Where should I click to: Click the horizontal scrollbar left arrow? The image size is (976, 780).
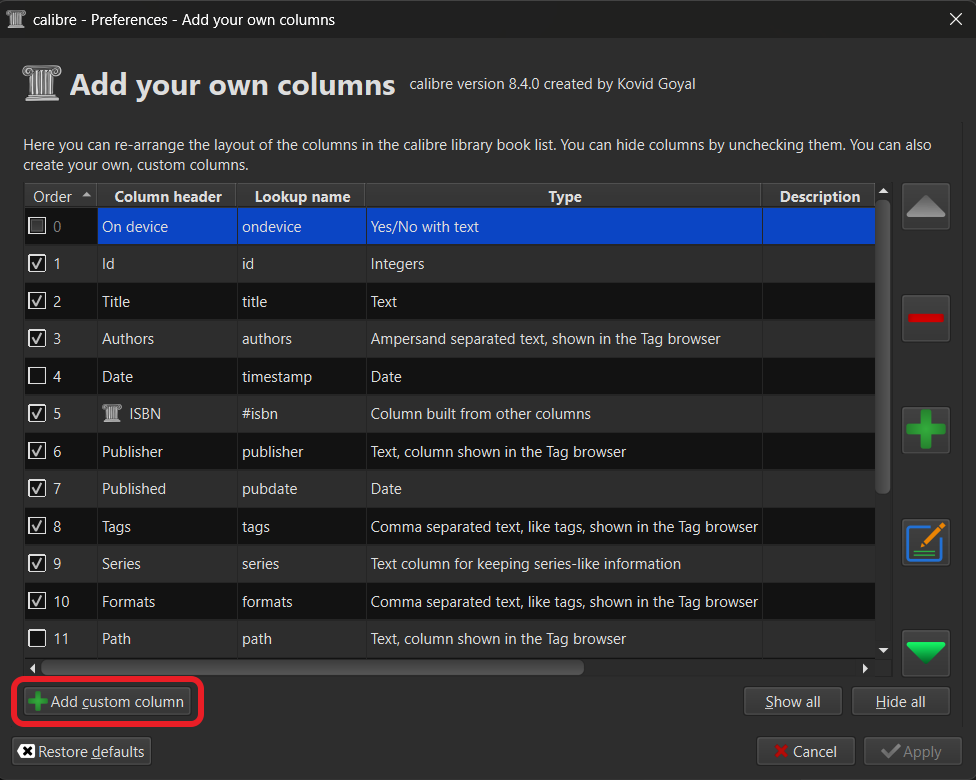click(32, 668)
